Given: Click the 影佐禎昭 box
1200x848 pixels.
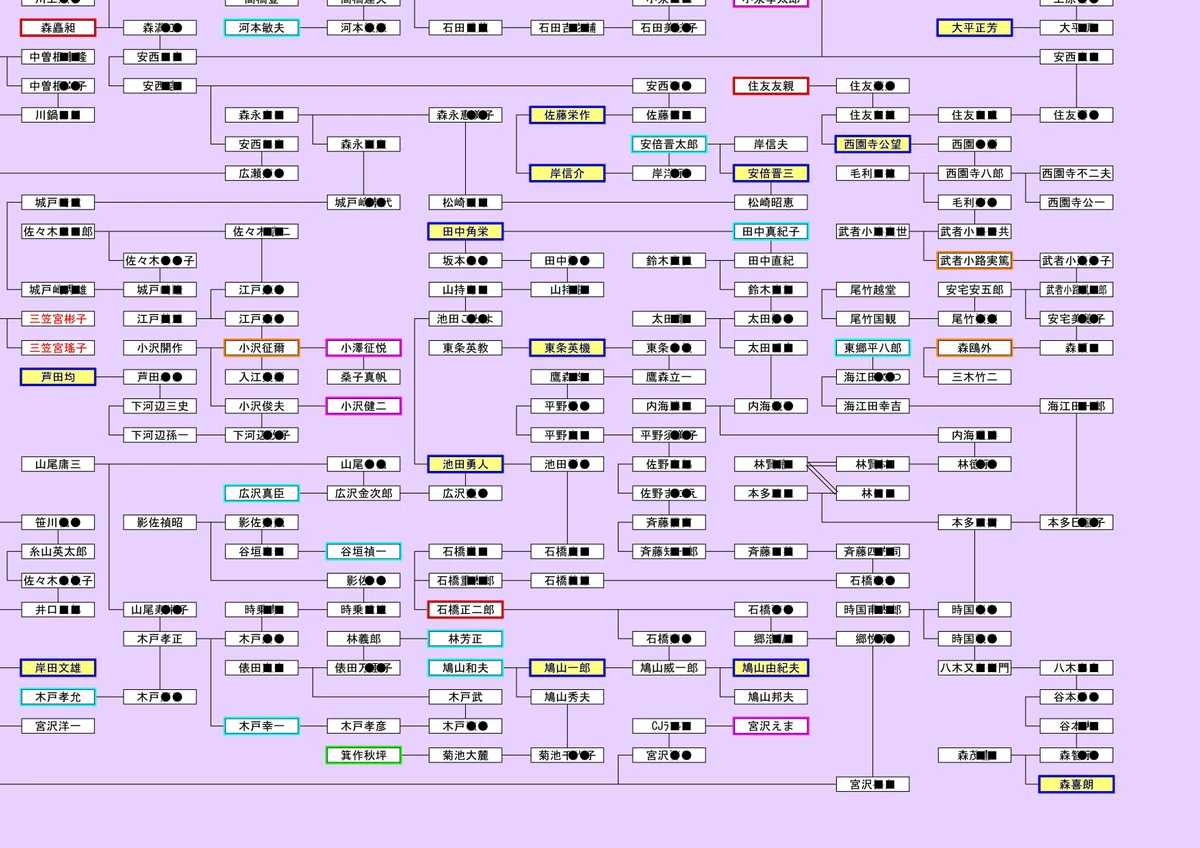Looking at the screenshot, I should pos(159,522).
